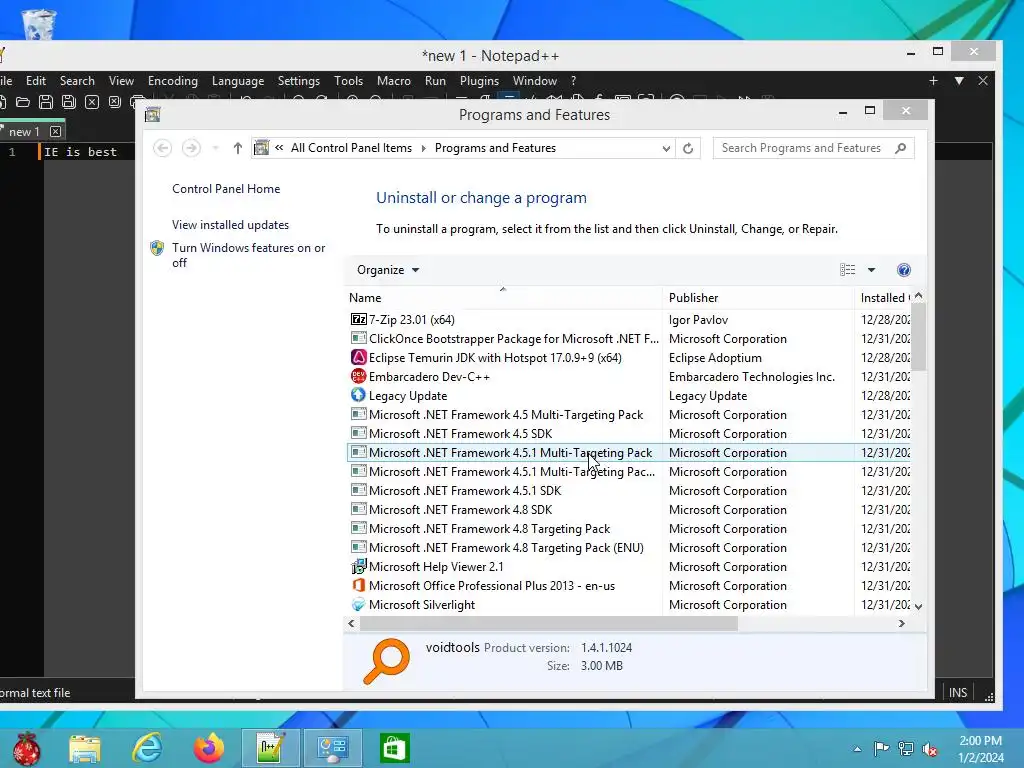Image resolution: width=1024 pixels, height=768 pixels.
Task: Click the down-triangle icon in Notepad++ menu bar
Action: [x=959, y=80]
